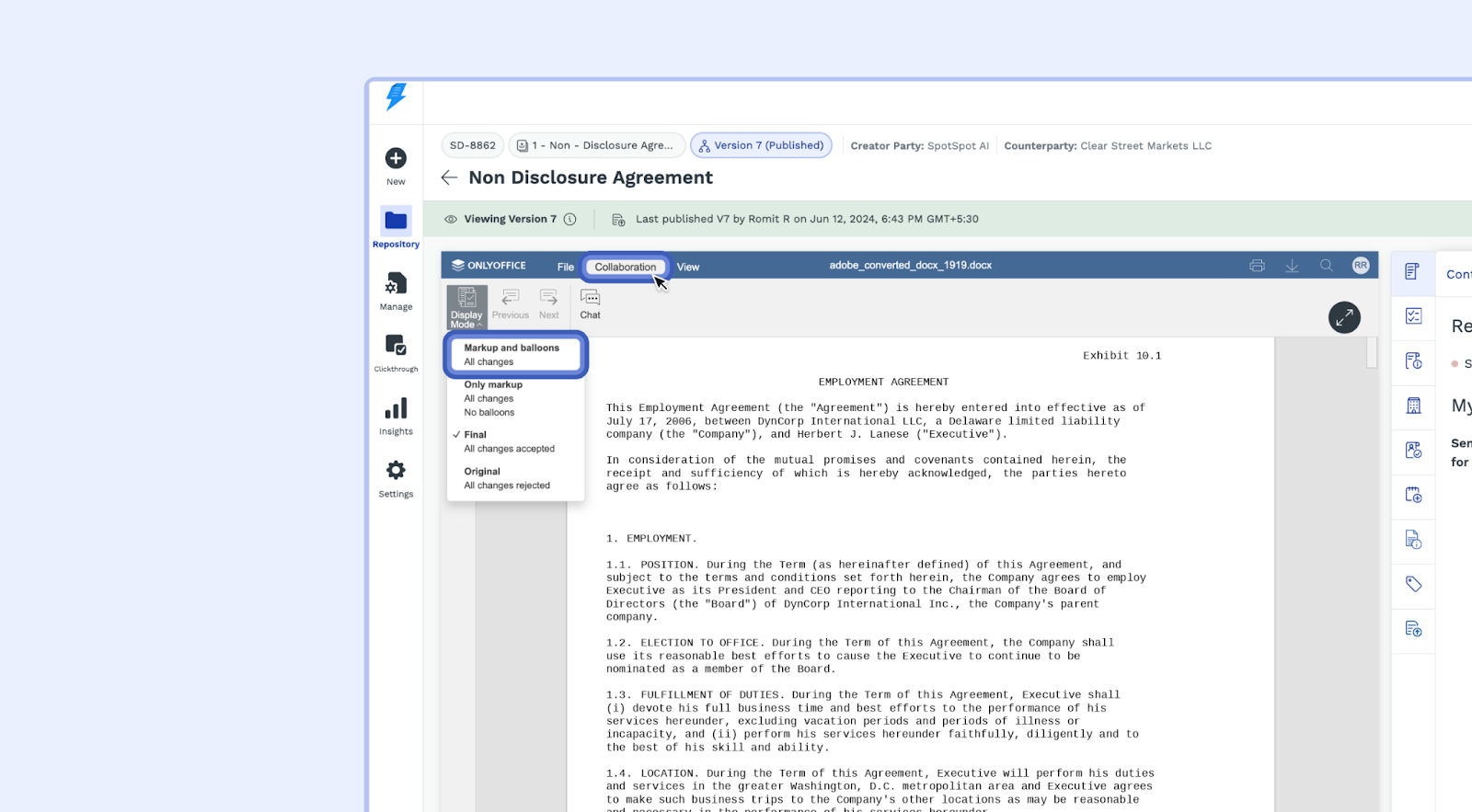The image size is (1472, 812).
Task: Select Markup and balloons display mode
Action: 515,355
